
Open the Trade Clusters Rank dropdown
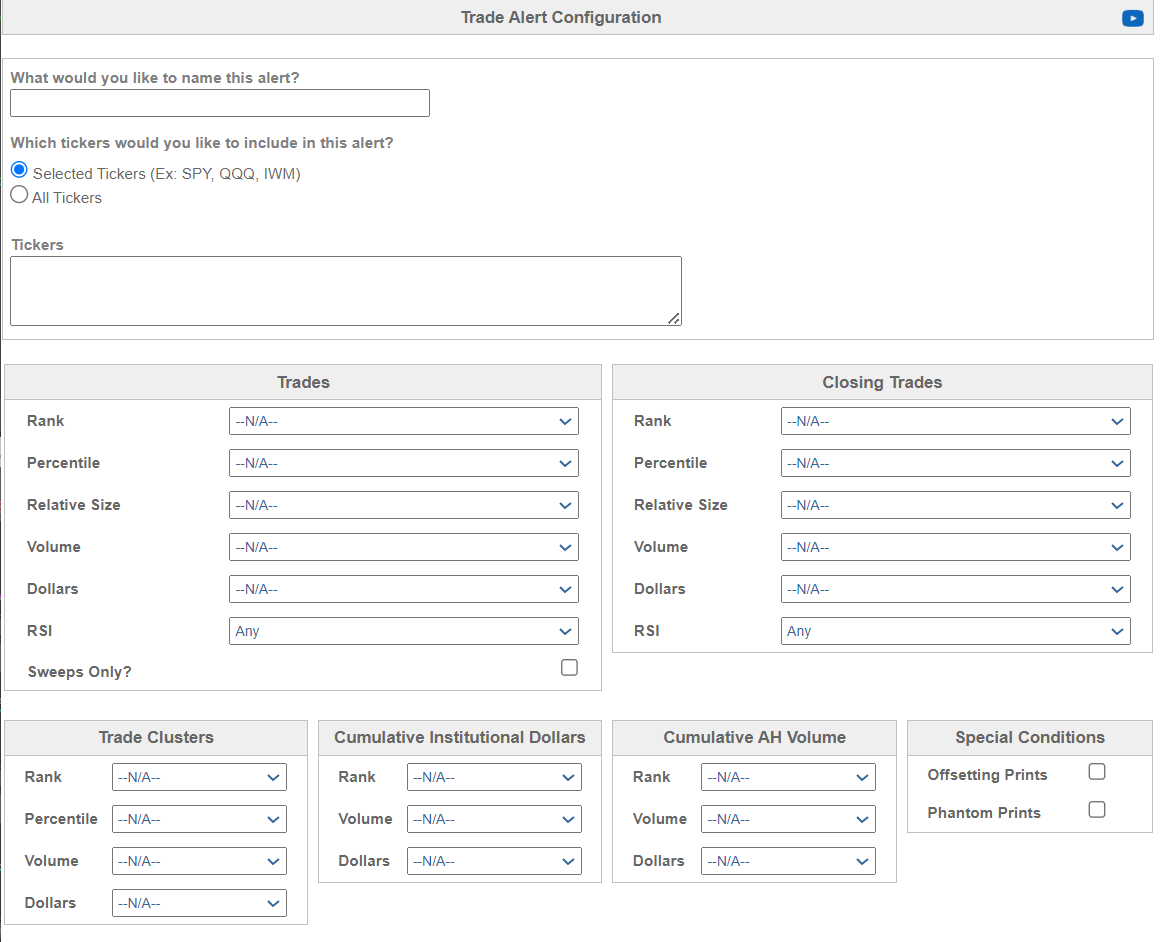click(199, 777)
